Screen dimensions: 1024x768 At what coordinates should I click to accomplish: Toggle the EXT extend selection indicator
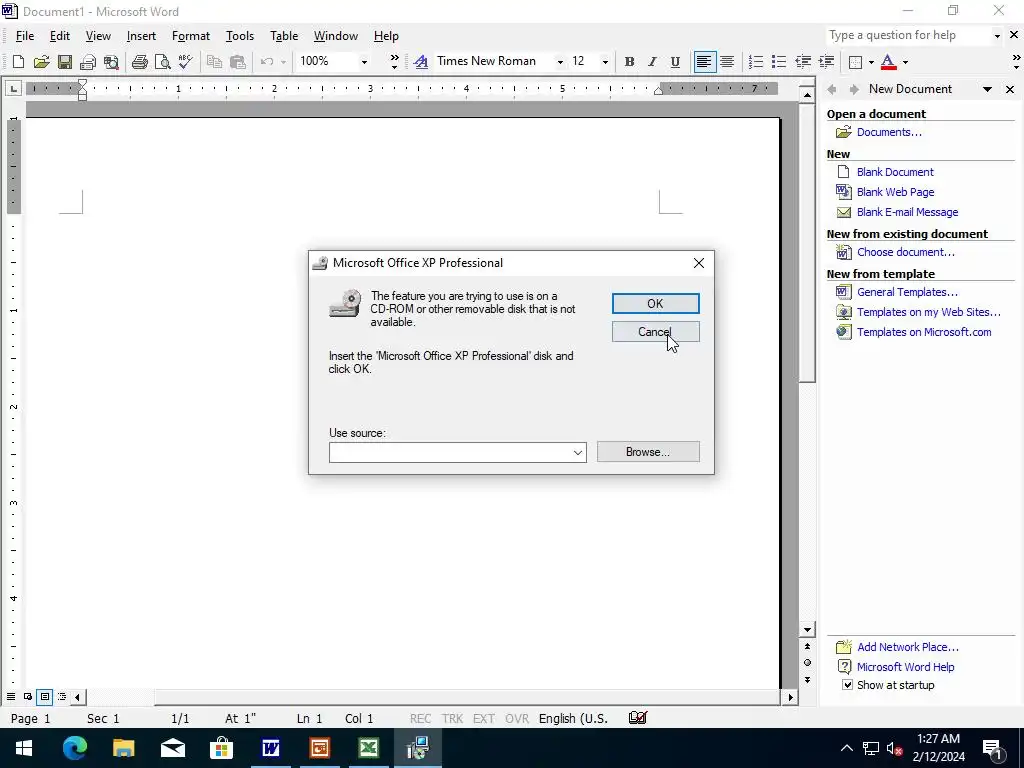483,719
